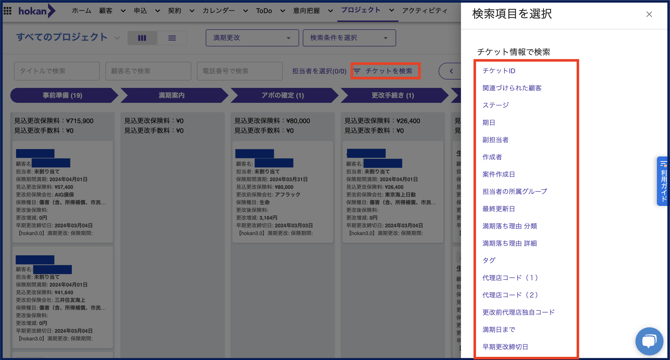Viewport: 670px width, 360px height.
Task: Click the previous arrow button
Action: click(x=451, y=71)
